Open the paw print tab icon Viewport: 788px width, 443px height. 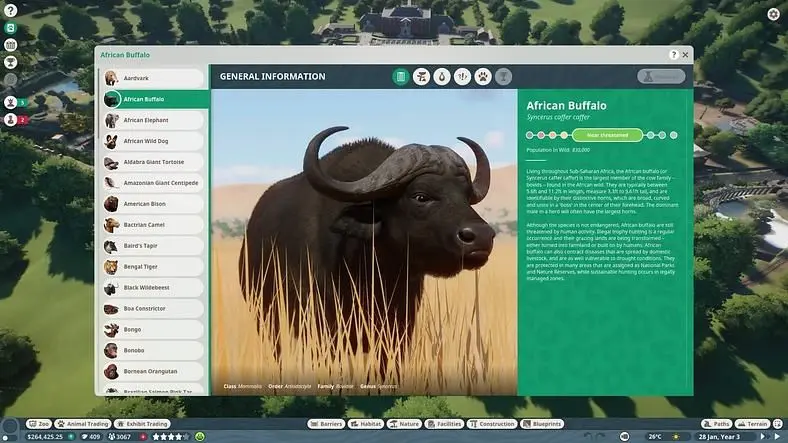click(483, 77)
